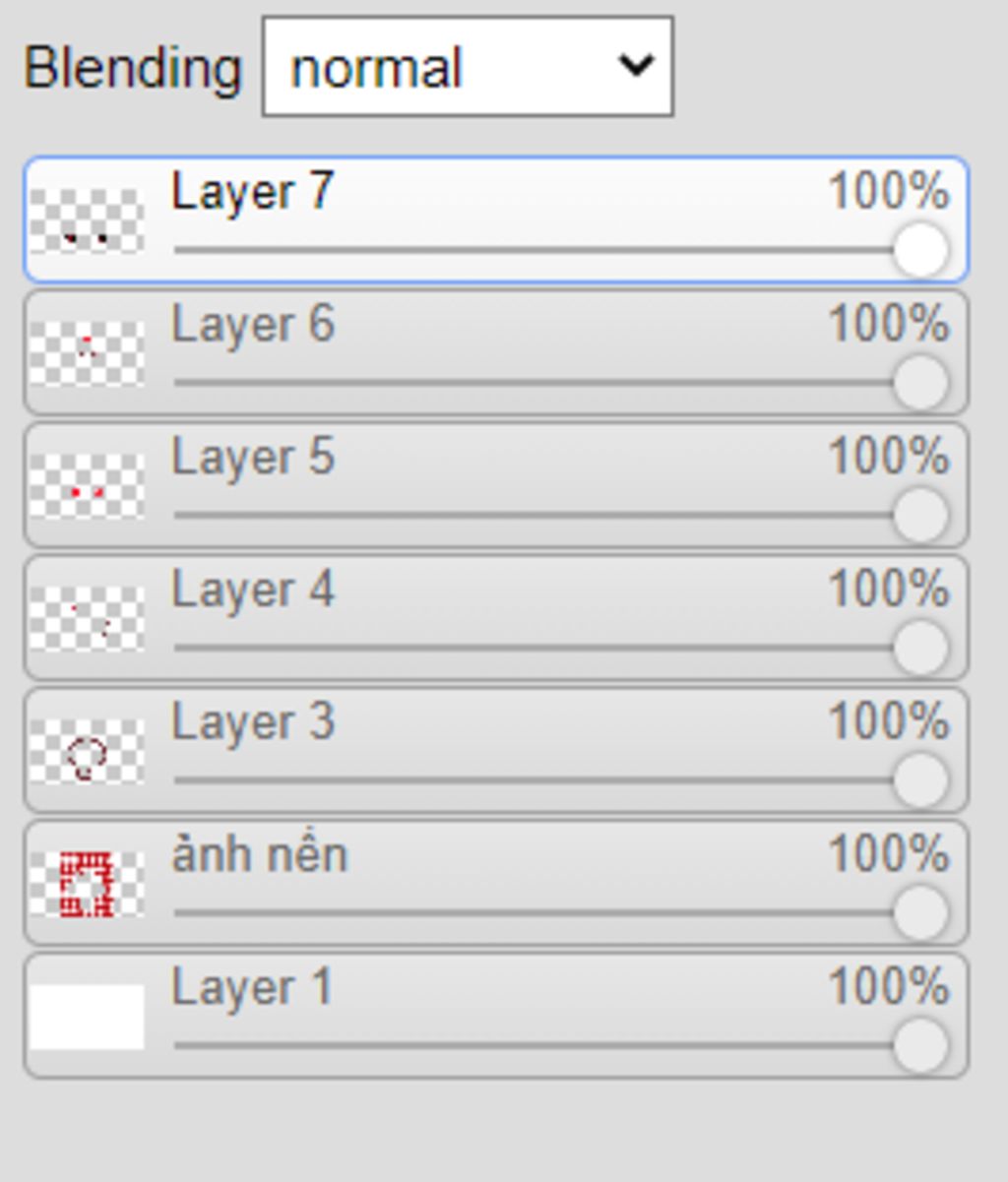Click the Layer 3 thumbnail
Screen dimensions: 1008x1182
87,752
